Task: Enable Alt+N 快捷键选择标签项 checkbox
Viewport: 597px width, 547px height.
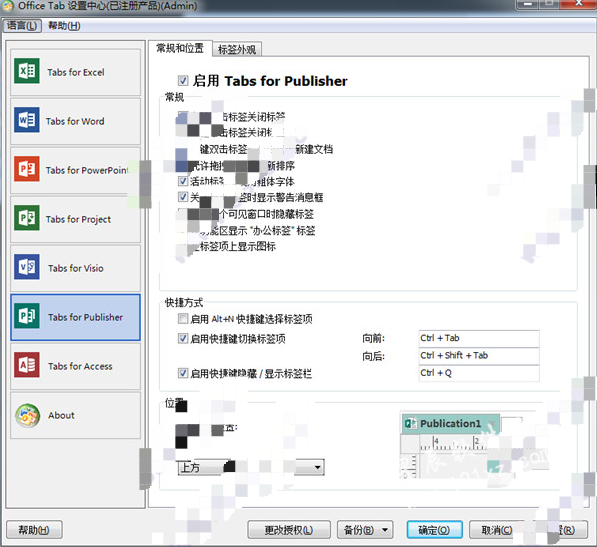Action: (183, 318)
